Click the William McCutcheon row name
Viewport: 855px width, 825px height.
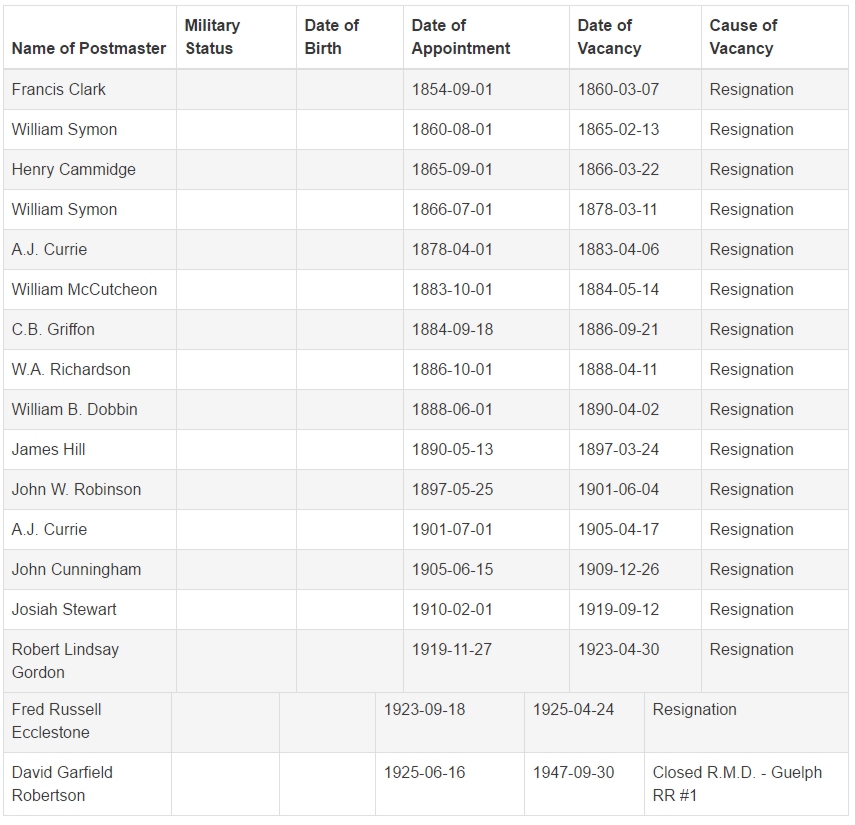[84, 290]
